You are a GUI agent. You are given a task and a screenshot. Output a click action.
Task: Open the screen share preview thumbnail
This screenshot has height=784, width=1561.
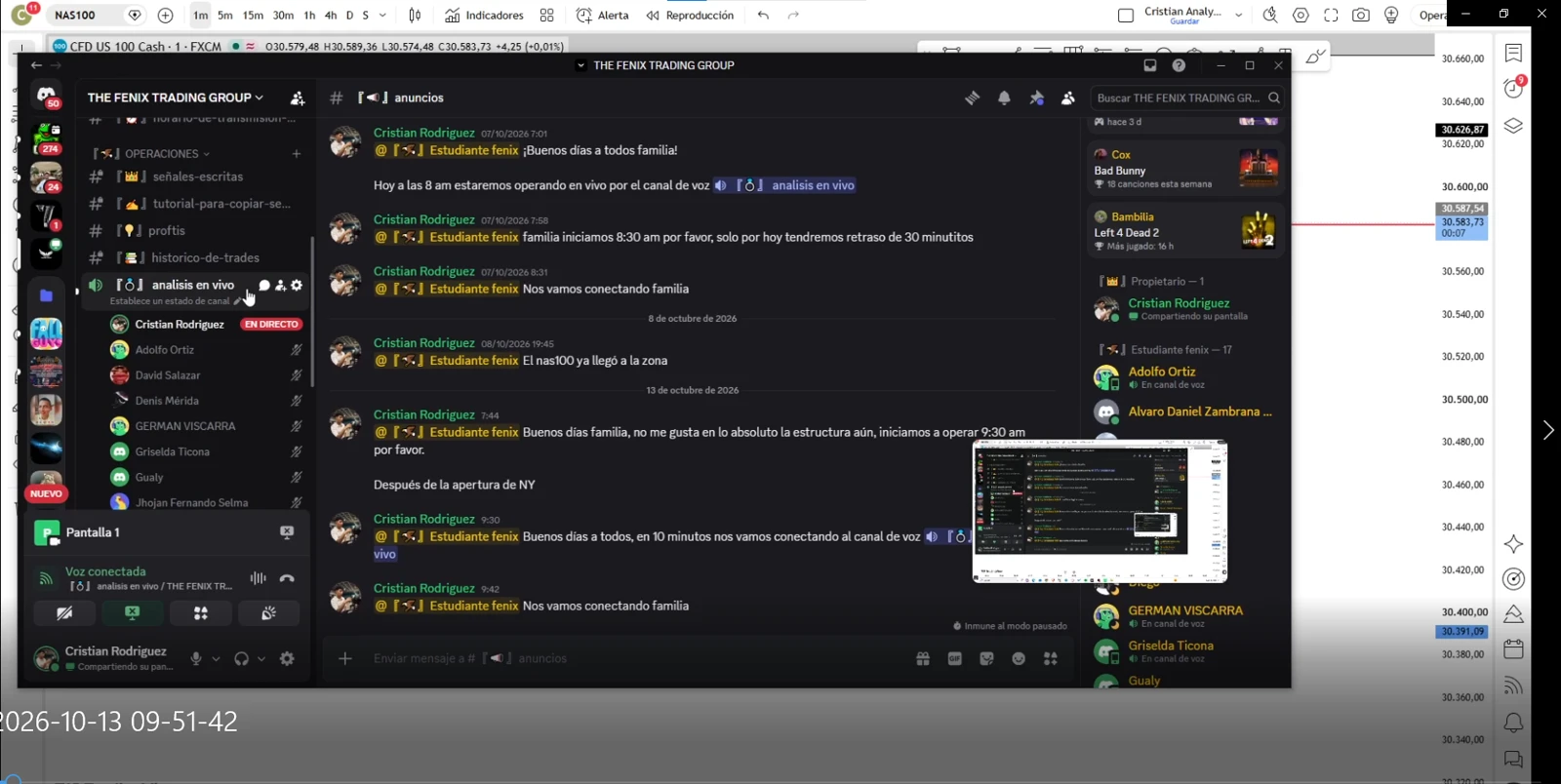point(1100,511)
